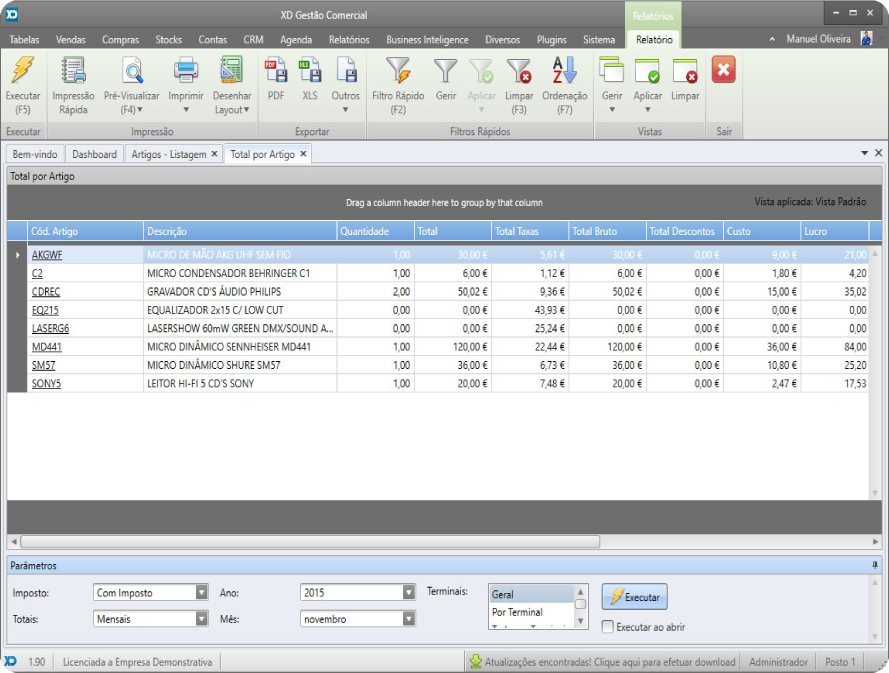Screen dimensions: 889x673
Task: Click the Executar button in Parâmetros
Action: point(634,597)
